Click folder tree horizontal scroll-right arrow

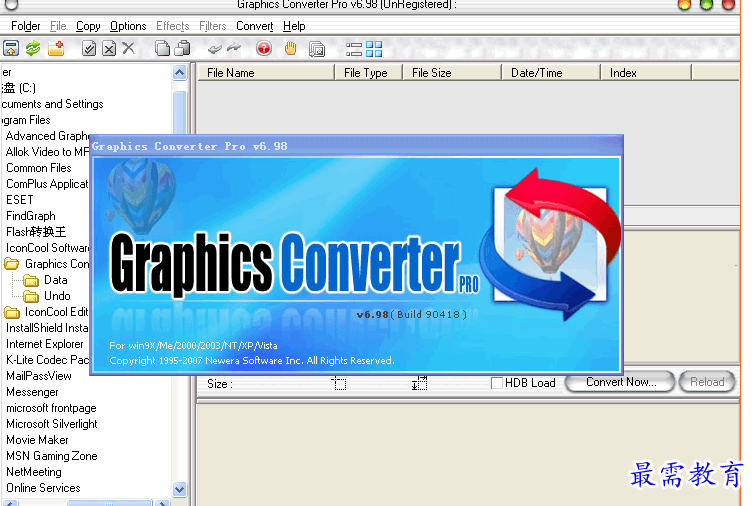tap(163, 503)
